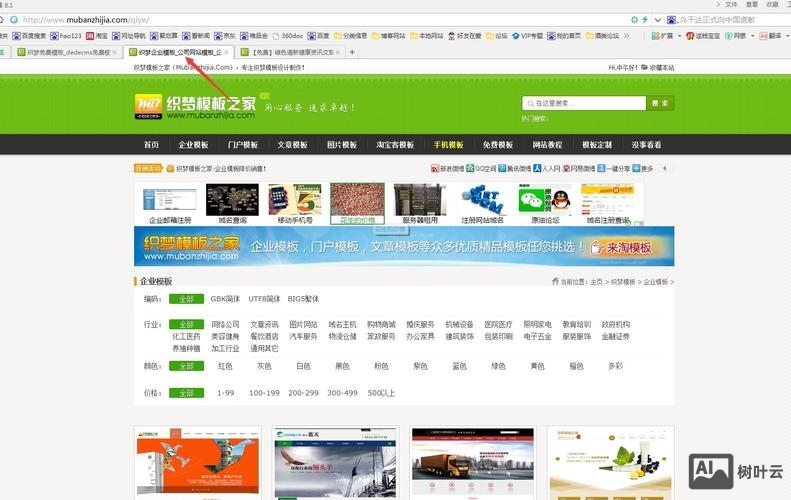Screen dimensions: 791x500
Task: Click the browser address bar URL
Action: pos(86,20)
